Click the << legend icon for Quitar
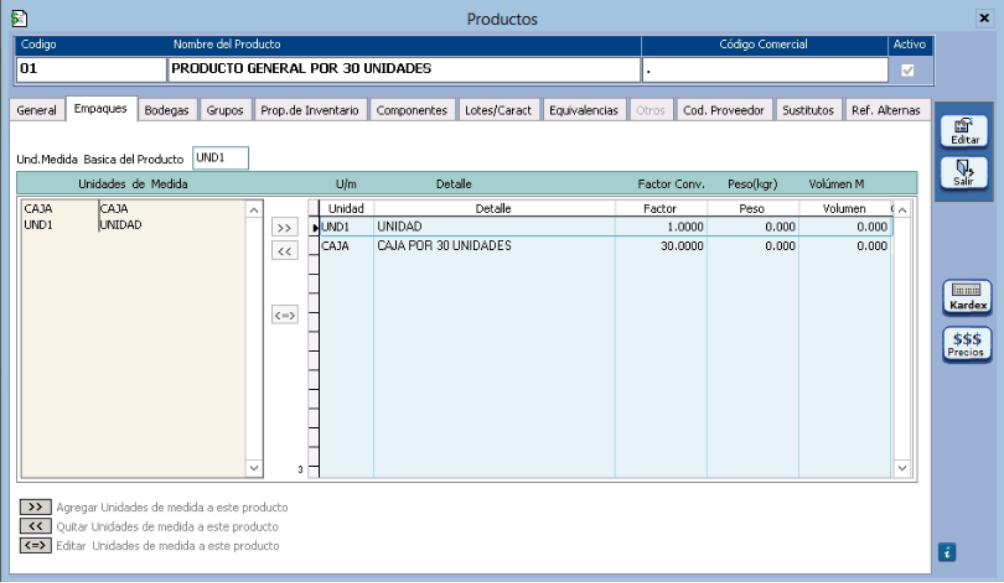Viewport: 1004px width, 583px height. [x=35, y=526]
